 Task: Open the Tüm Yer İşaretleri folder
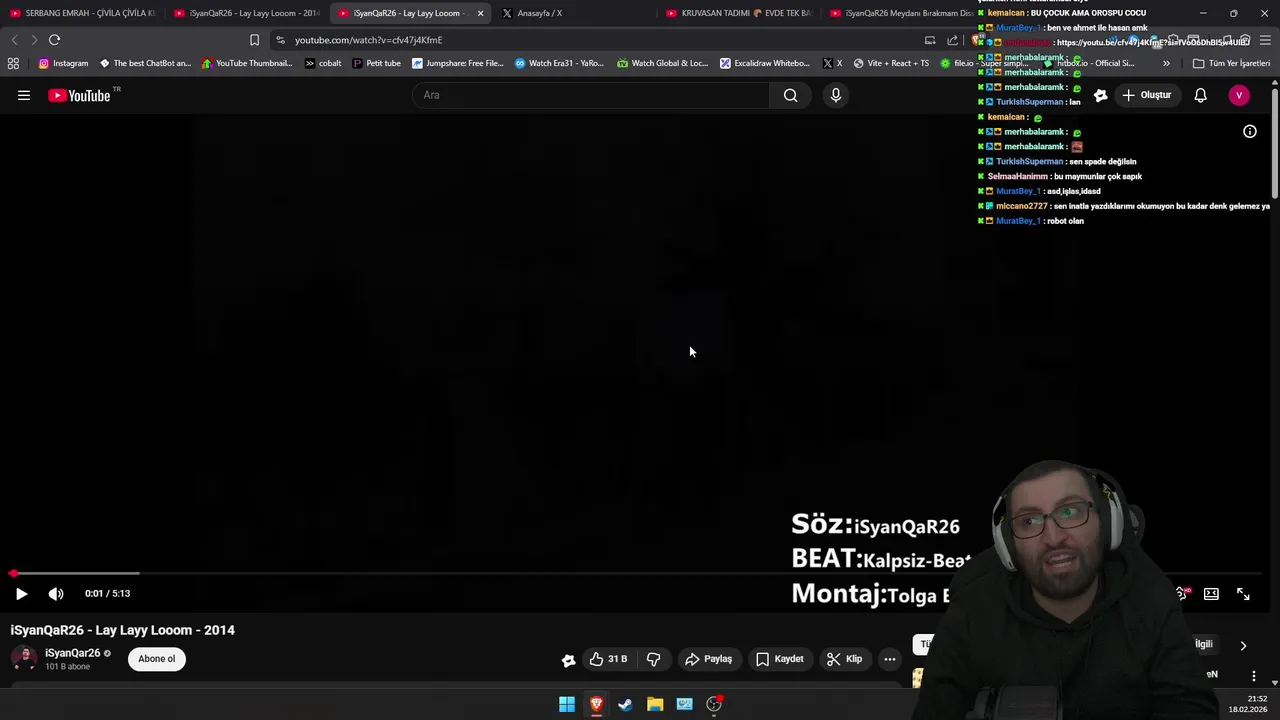tap(1231, 63)
